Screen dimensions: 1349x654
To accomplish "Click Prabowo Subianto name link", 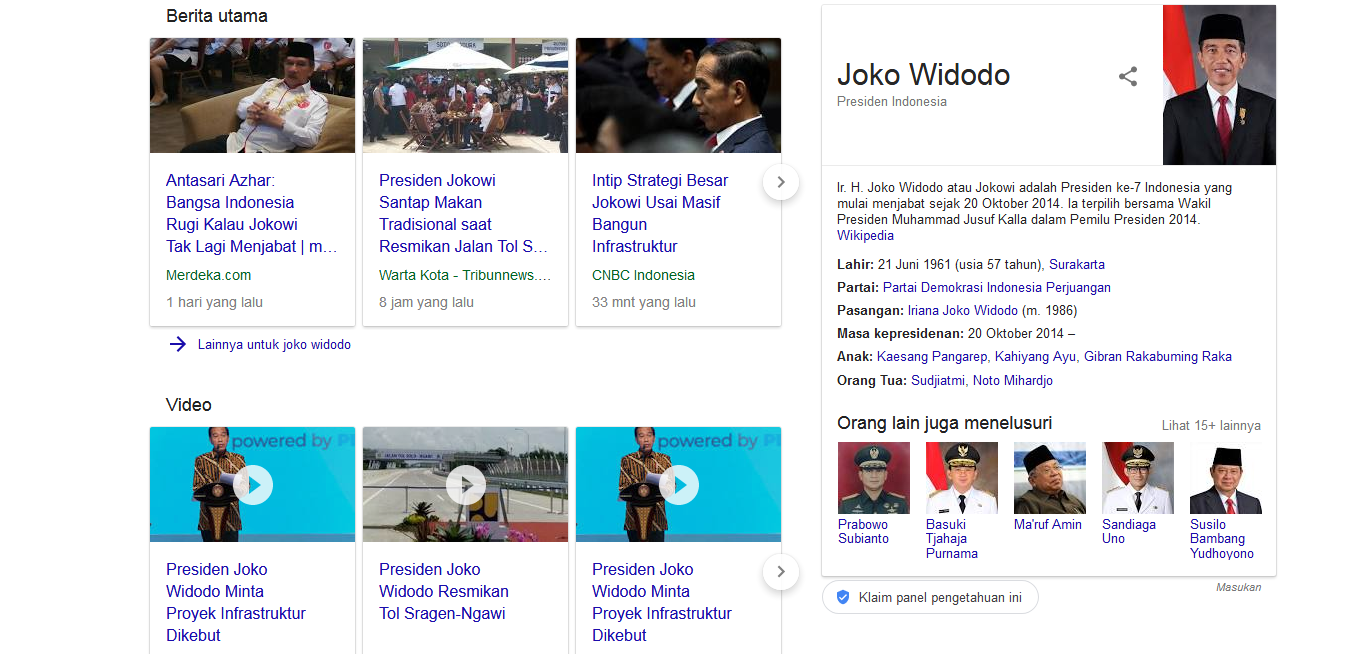I will (x=863, y=531).
